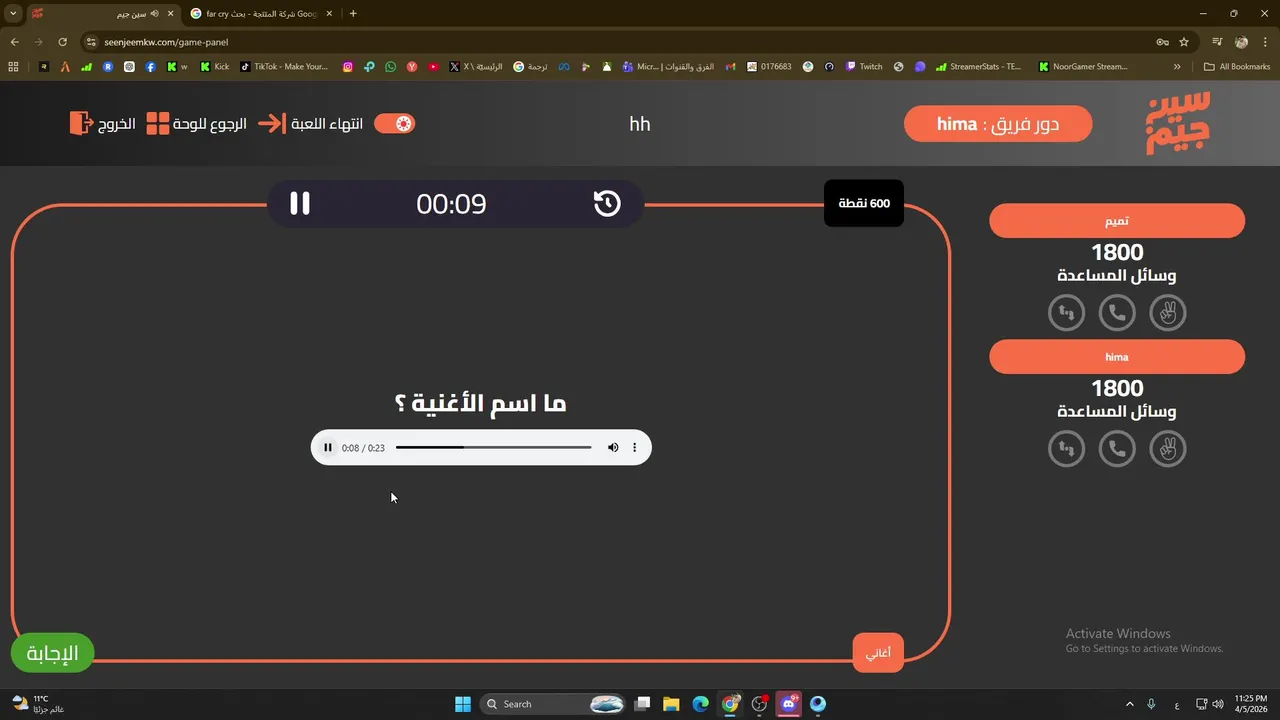Toggle the orange switch beside انتهاء اللعبة

tap(394, 124)
